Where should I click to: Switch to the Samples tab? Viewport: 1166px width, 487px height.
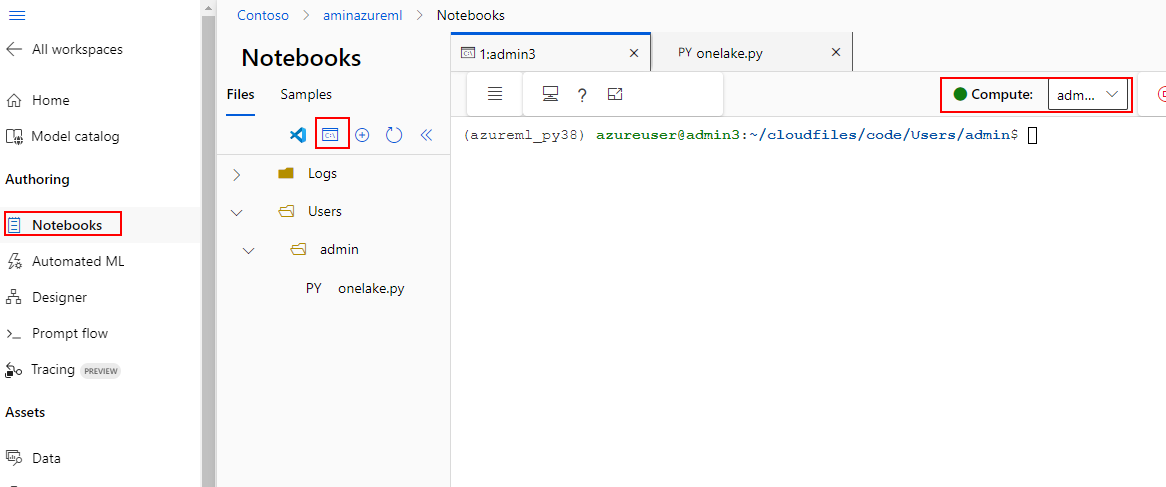[306, 94]
